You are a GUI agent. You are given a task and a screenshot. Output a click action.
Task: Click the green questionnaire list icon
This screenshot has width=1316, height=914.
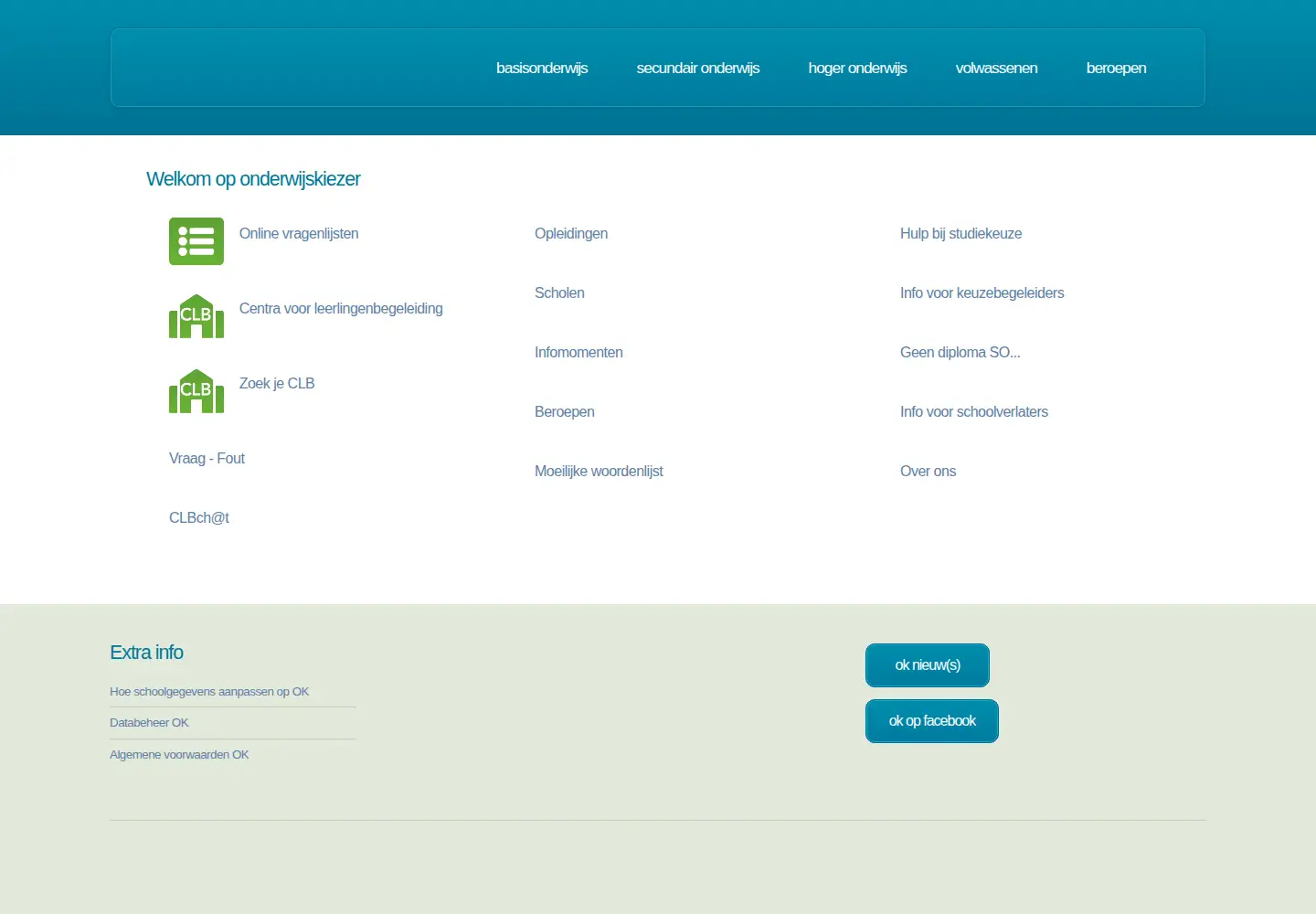coord(196,241)
